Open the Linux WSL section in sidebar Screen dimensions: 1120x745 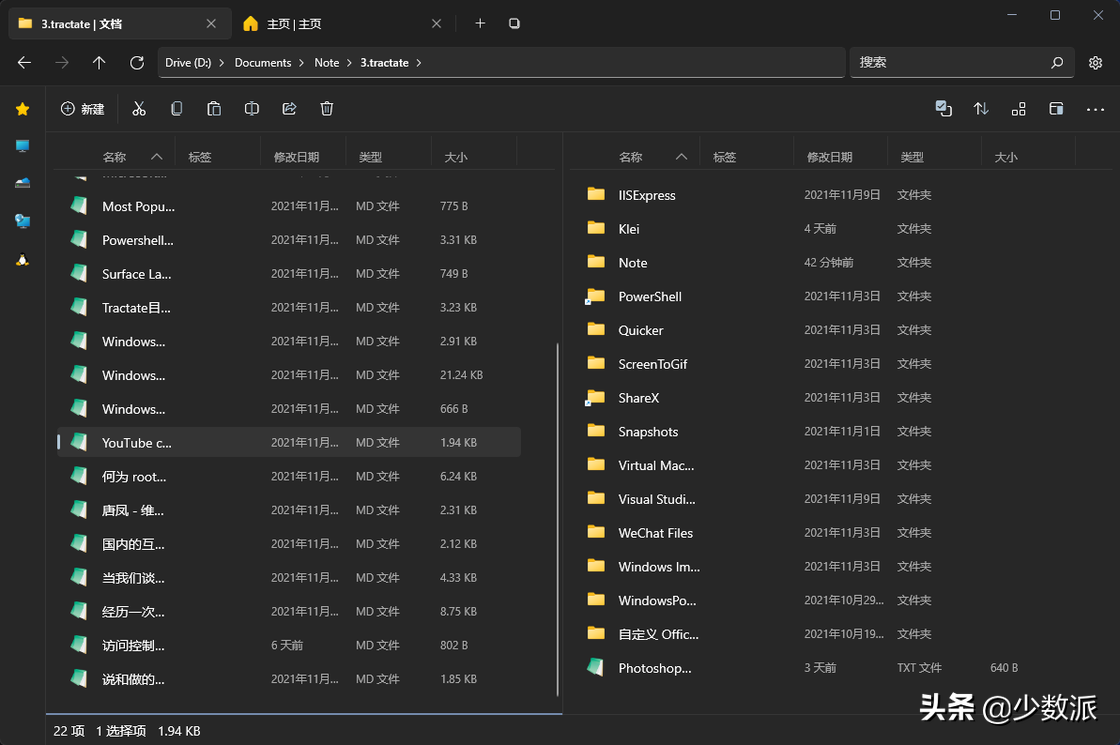pyautogui.click(x=22, y=258)
